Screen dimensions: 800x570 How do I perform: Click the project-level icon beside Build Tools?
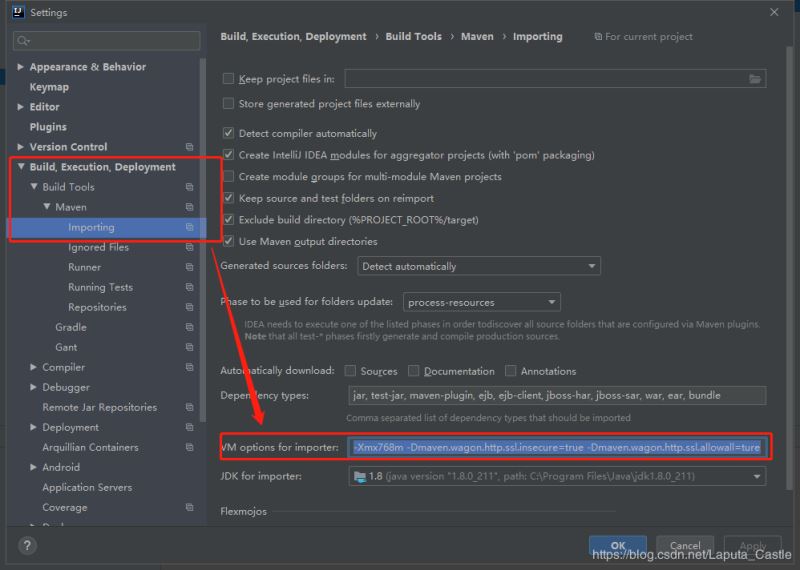(189, 187)
